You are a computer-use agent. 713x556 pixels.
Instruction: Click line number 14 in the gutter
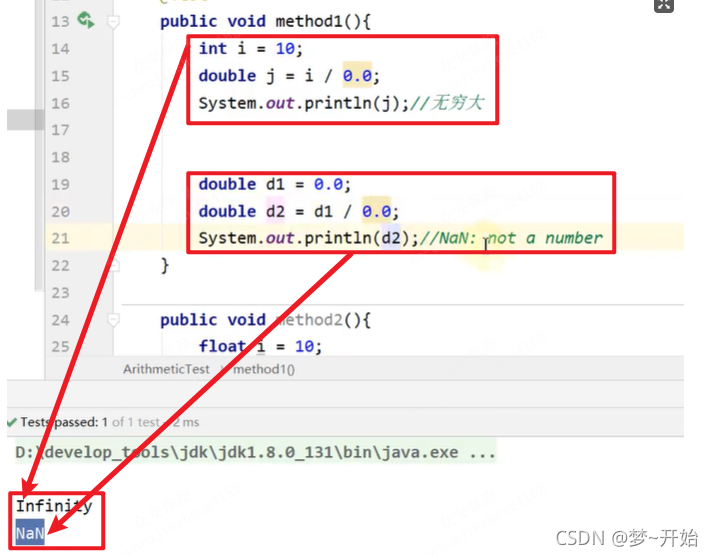click(x=60, y=49)
